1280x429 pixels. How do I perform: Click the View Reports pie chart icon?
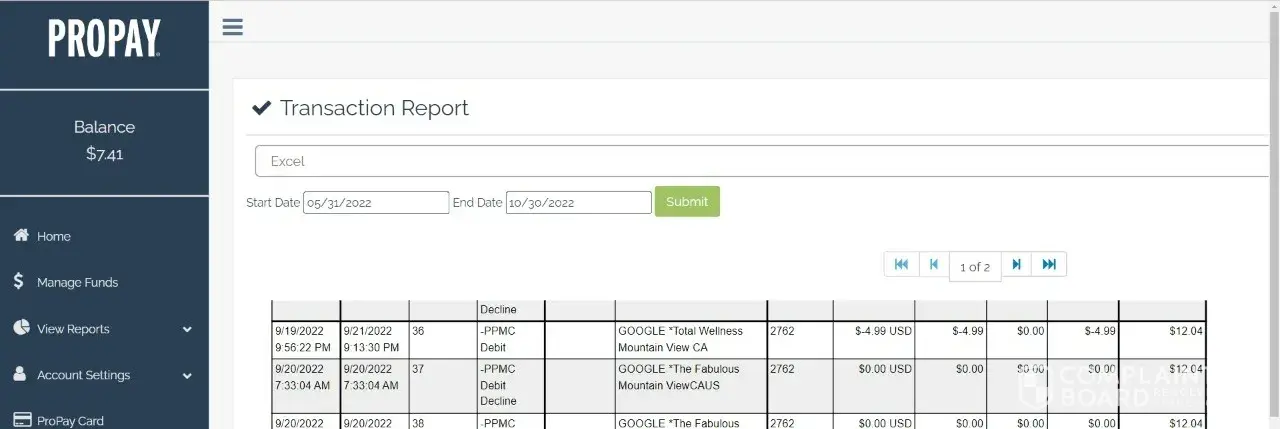[x=20, y=328]
